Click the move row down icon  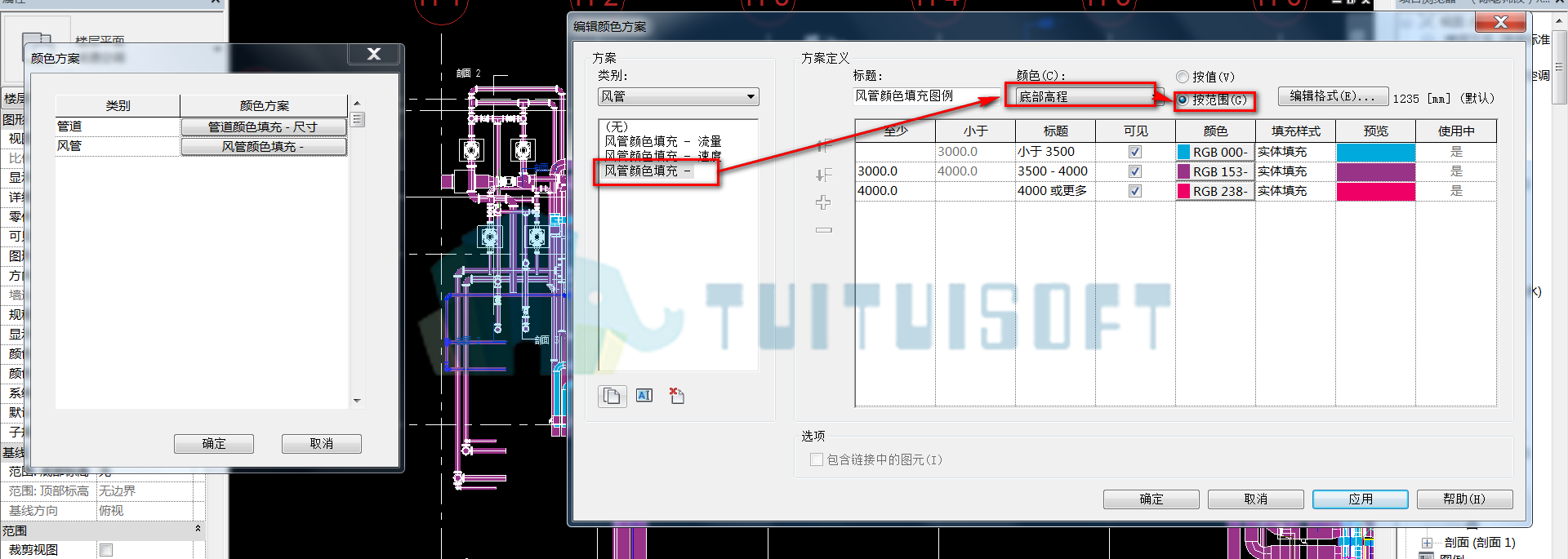tap(823, 175)
